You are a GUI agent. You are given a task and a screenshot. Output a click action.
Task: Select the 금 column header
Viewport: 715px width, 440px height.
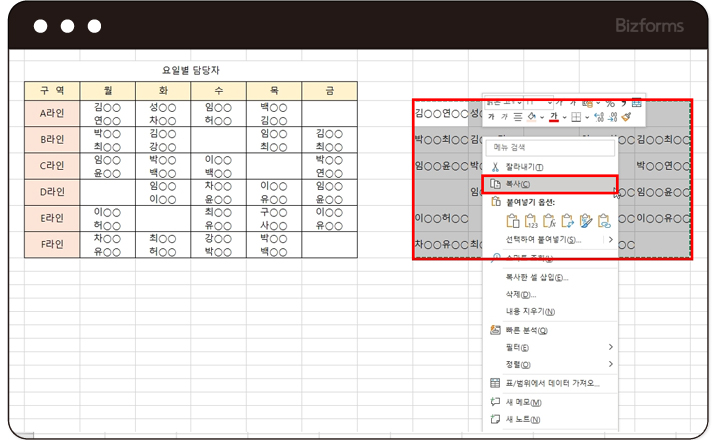coord(330,91)
